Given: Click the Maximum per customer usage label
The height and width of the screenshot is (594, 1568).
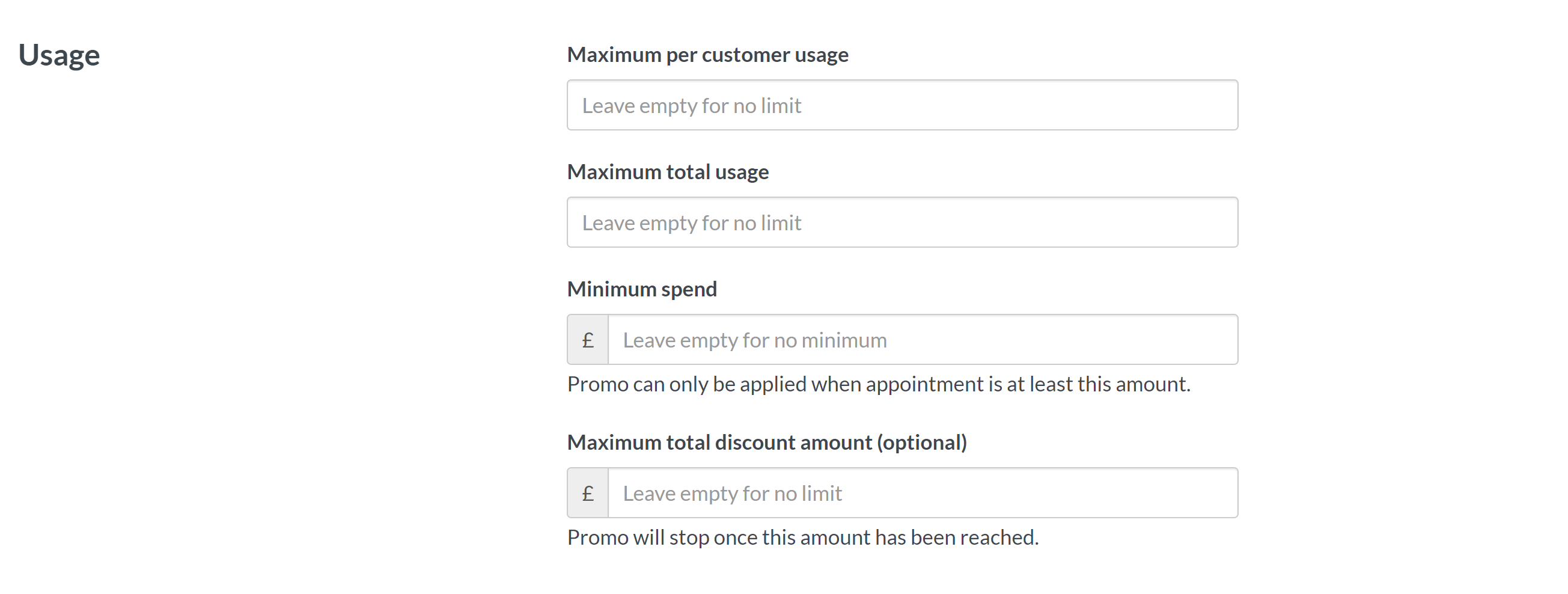Looking at the screenshot, I should point(707,54).
